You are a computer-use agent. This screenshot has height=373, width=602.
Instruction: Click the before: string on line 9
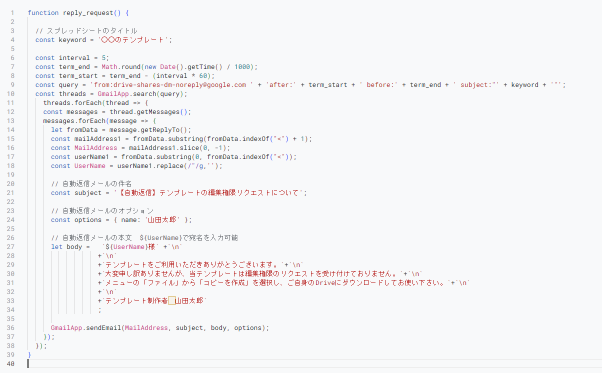380,85
